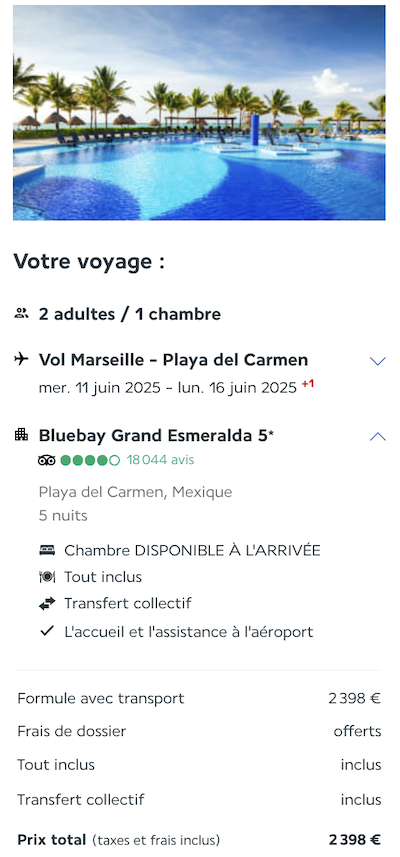Click the Prix total 2 398 € amount
The width and height of the screenshot is (400, 857).
pos(355,840)
